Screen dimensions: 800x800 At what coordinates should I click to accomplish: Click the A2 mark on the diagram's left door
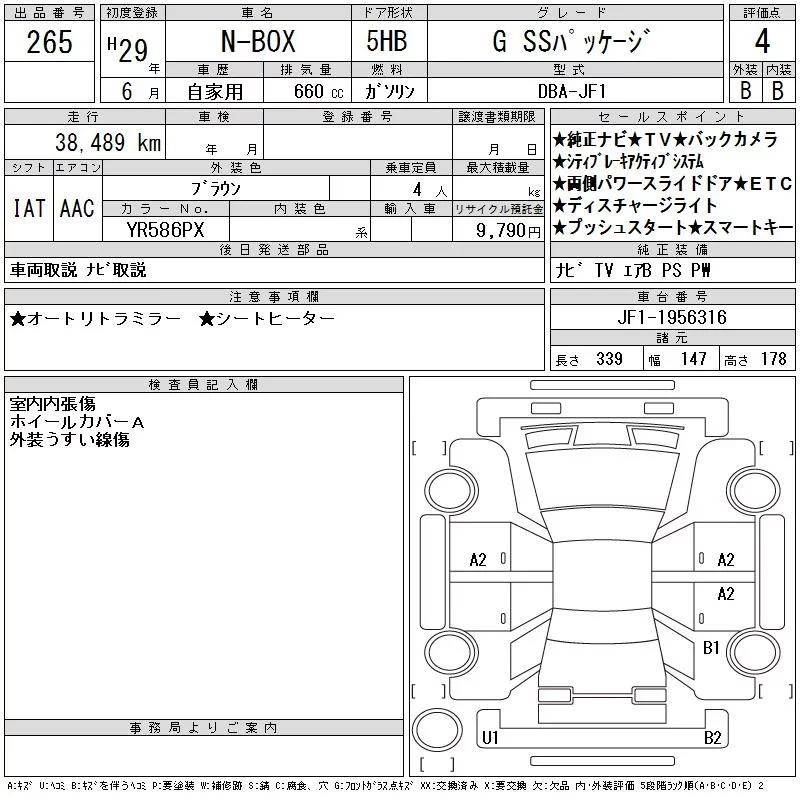[478, 560]
